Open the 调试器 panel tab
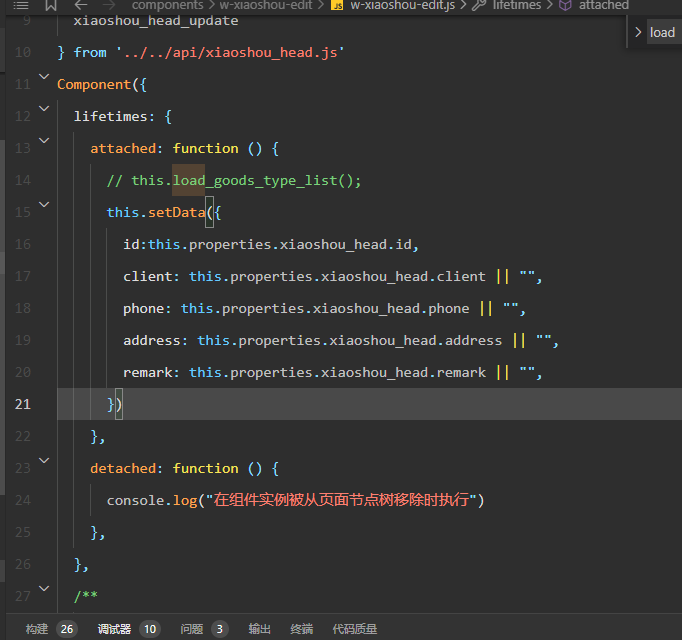The height and width of the screenshot is (640, 682). [x=114, y=629]
